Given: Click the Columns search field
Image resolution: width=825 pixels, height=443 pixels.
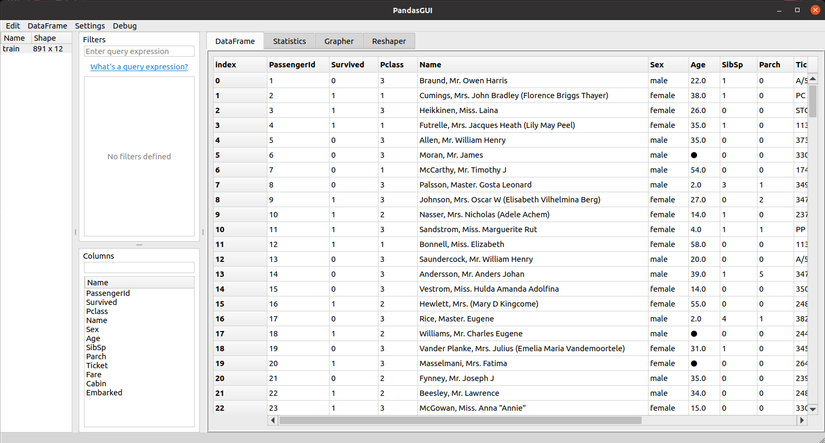Looking at the screenshot, I should click(x=139, y=267).
